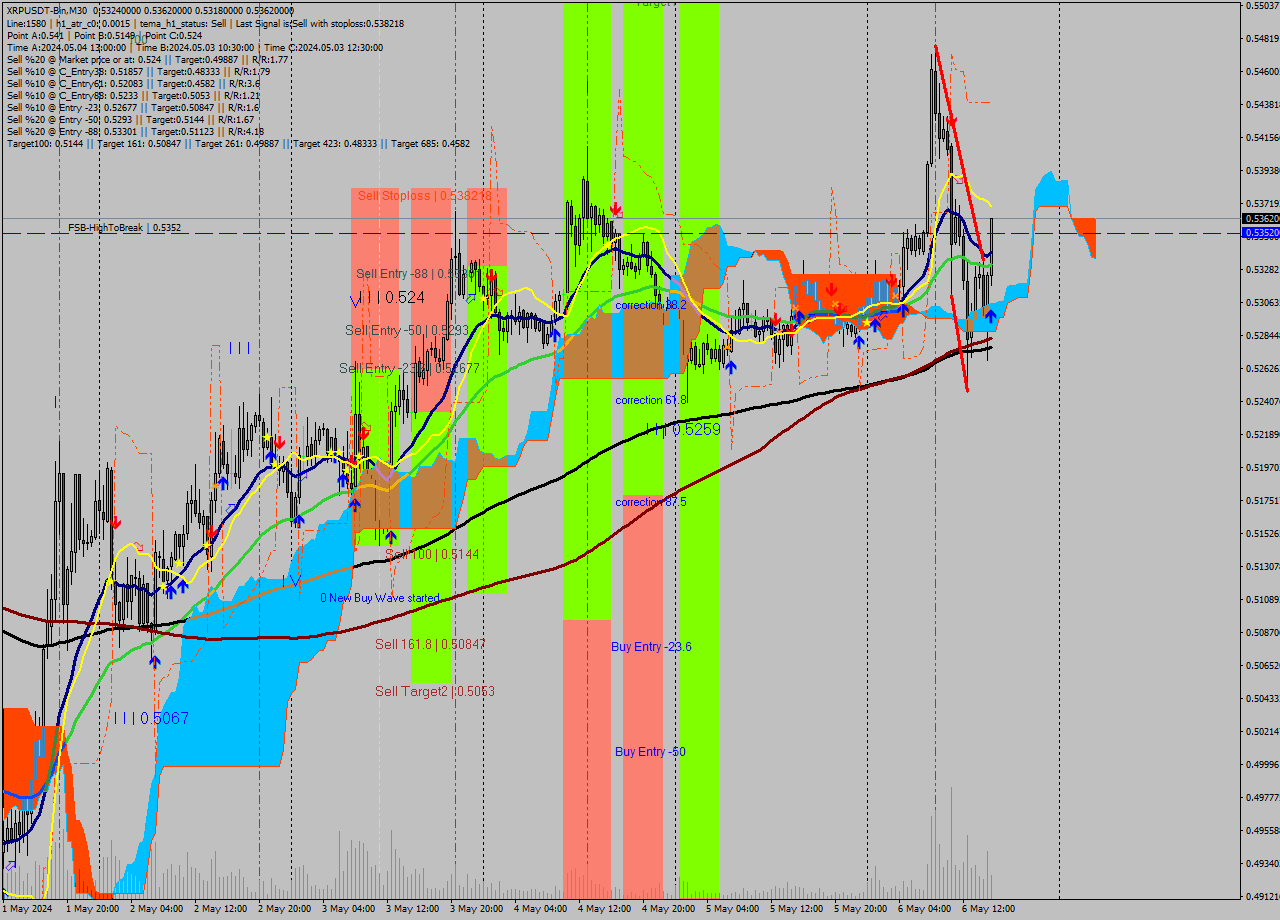Click the 0.53282 price axis value
1280x920 pixels.
pos(1262,270)
